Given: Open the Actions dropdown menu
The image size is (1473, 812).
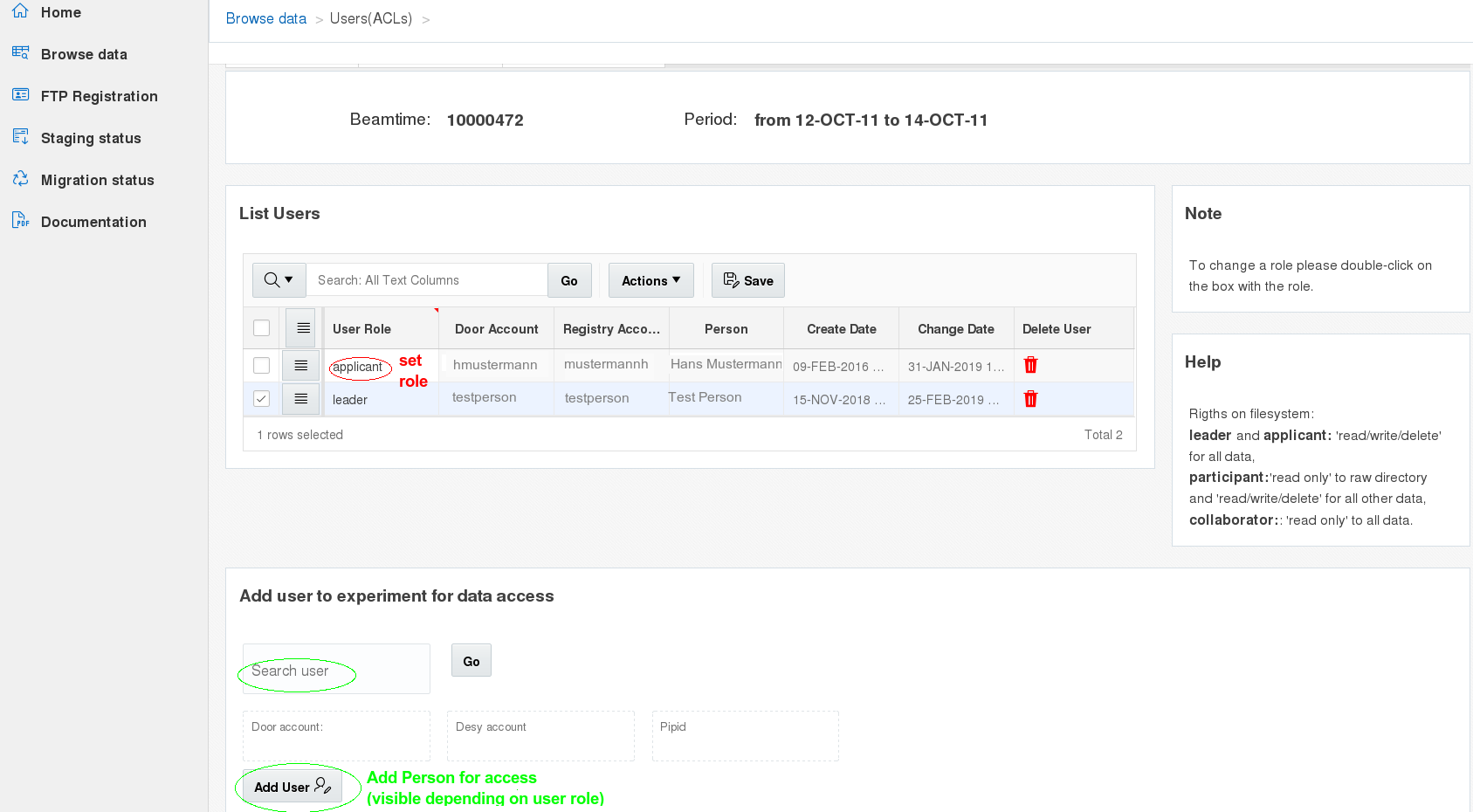Looking at the screenshot, I should [650, 280].
